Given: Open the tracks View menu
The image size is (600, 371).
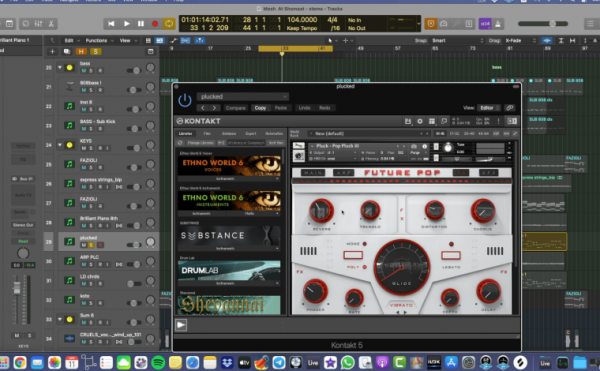Looking at the screenshot, I should coord(127,40).
